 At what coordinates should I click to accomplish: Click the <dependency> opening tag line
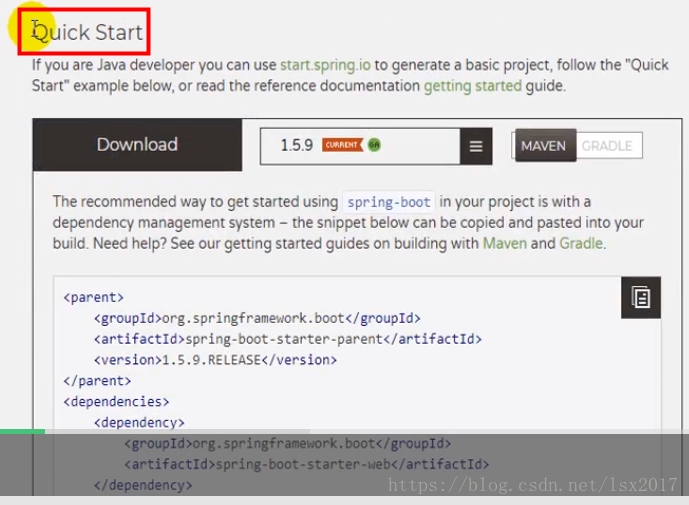tap(139, 422)
